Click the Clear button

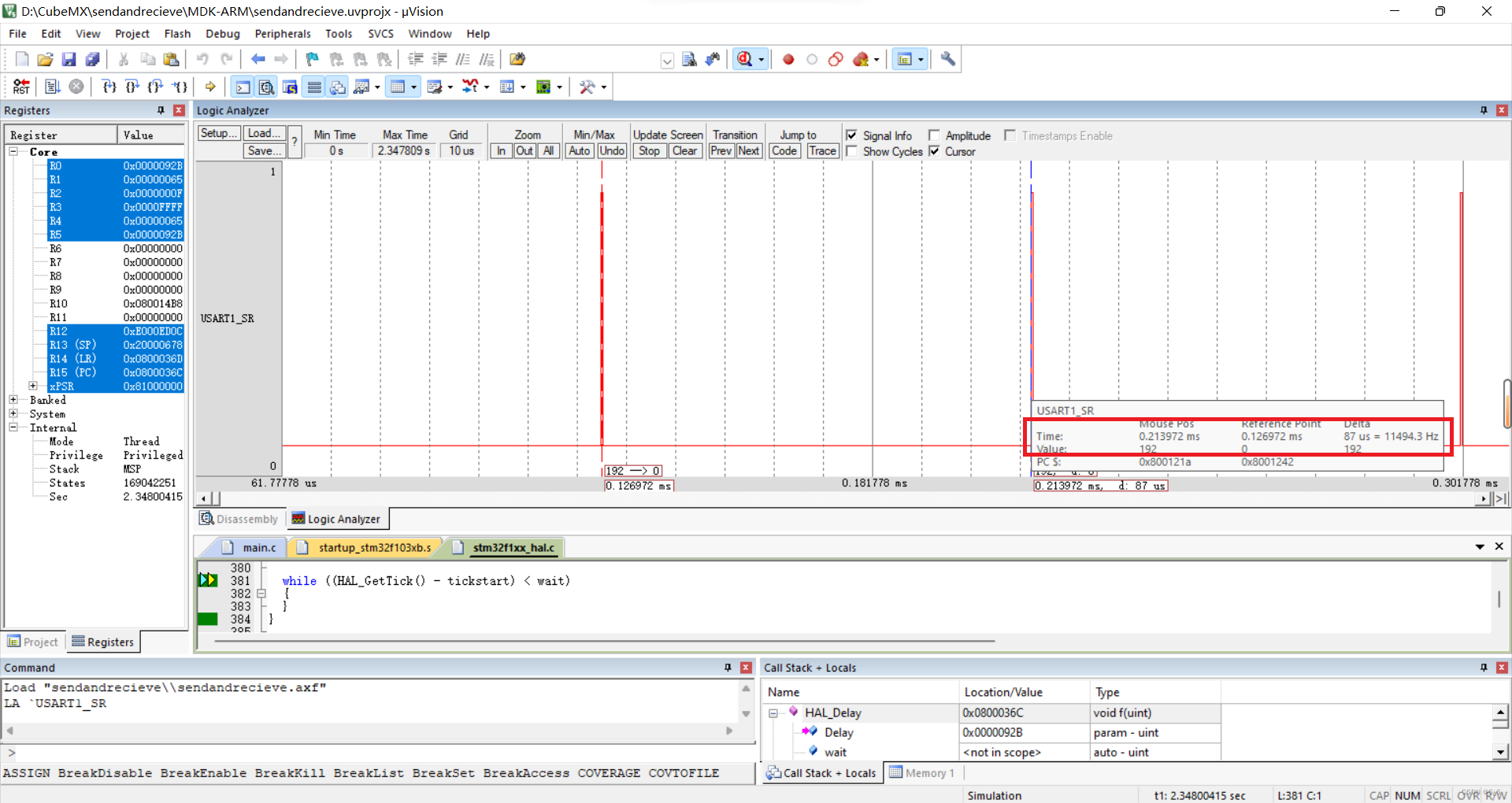(684, 151)
